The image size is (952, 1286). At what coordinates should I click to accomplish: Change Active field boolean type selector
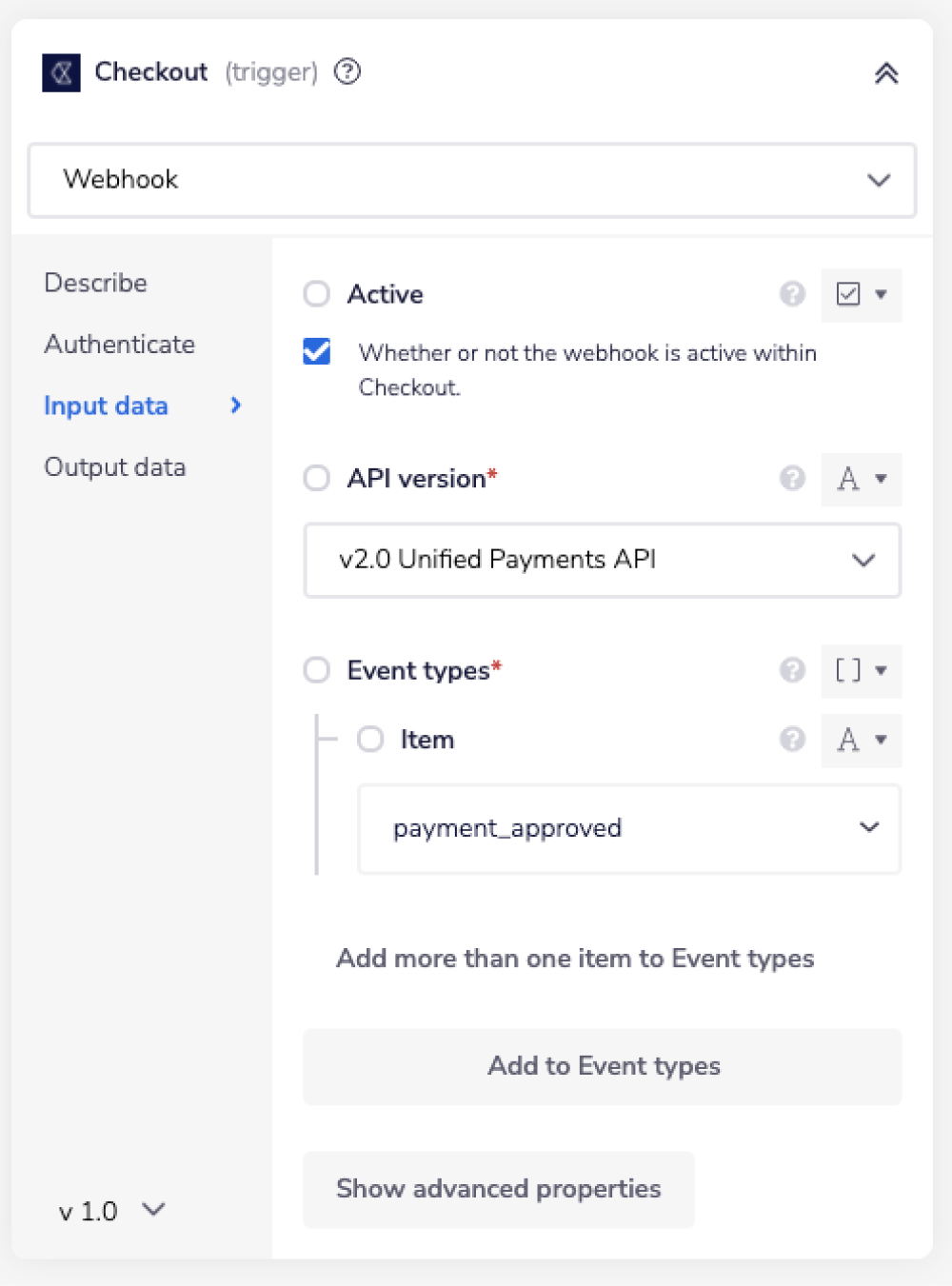click(861, 294)
